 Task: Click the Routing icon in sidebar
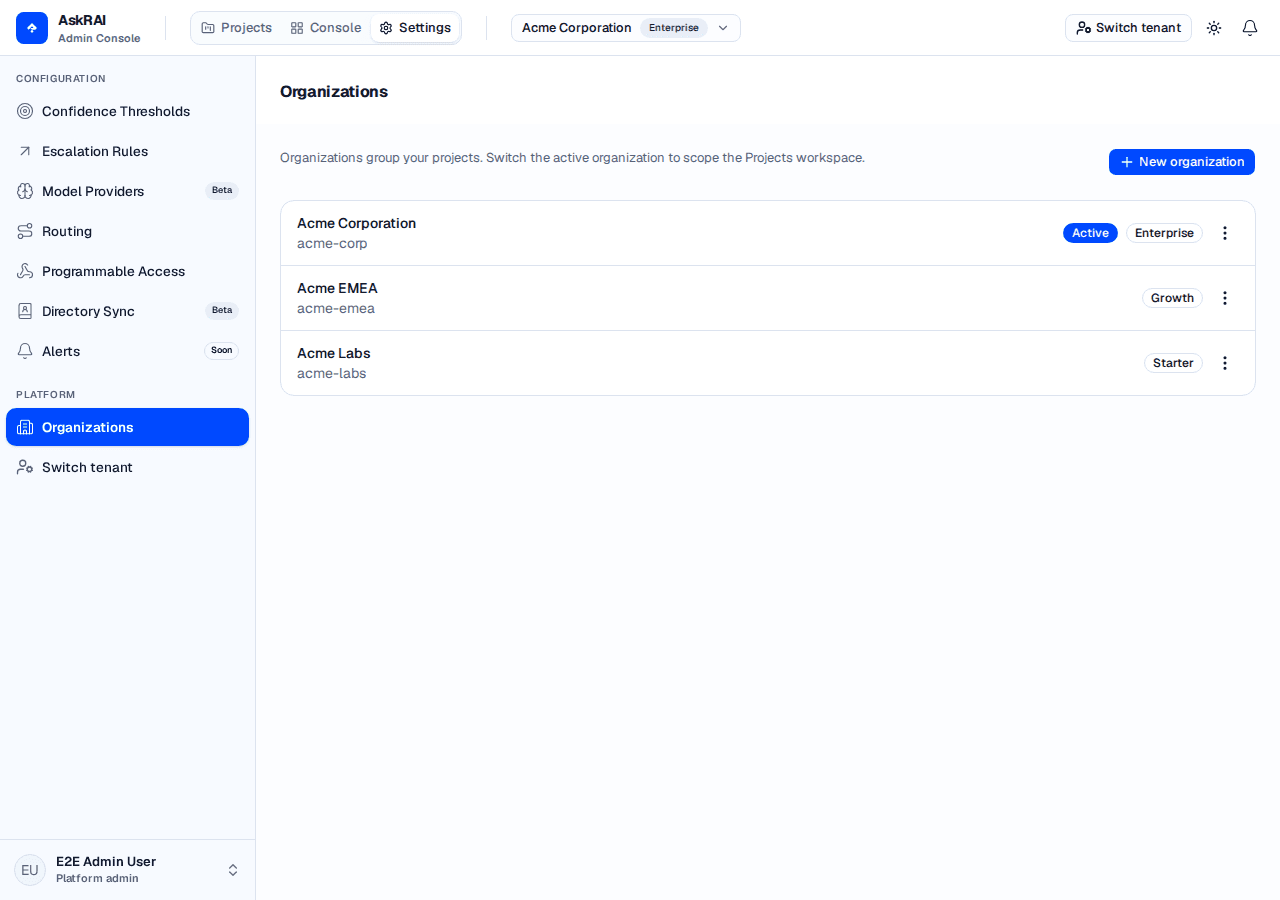coord(25,231)
